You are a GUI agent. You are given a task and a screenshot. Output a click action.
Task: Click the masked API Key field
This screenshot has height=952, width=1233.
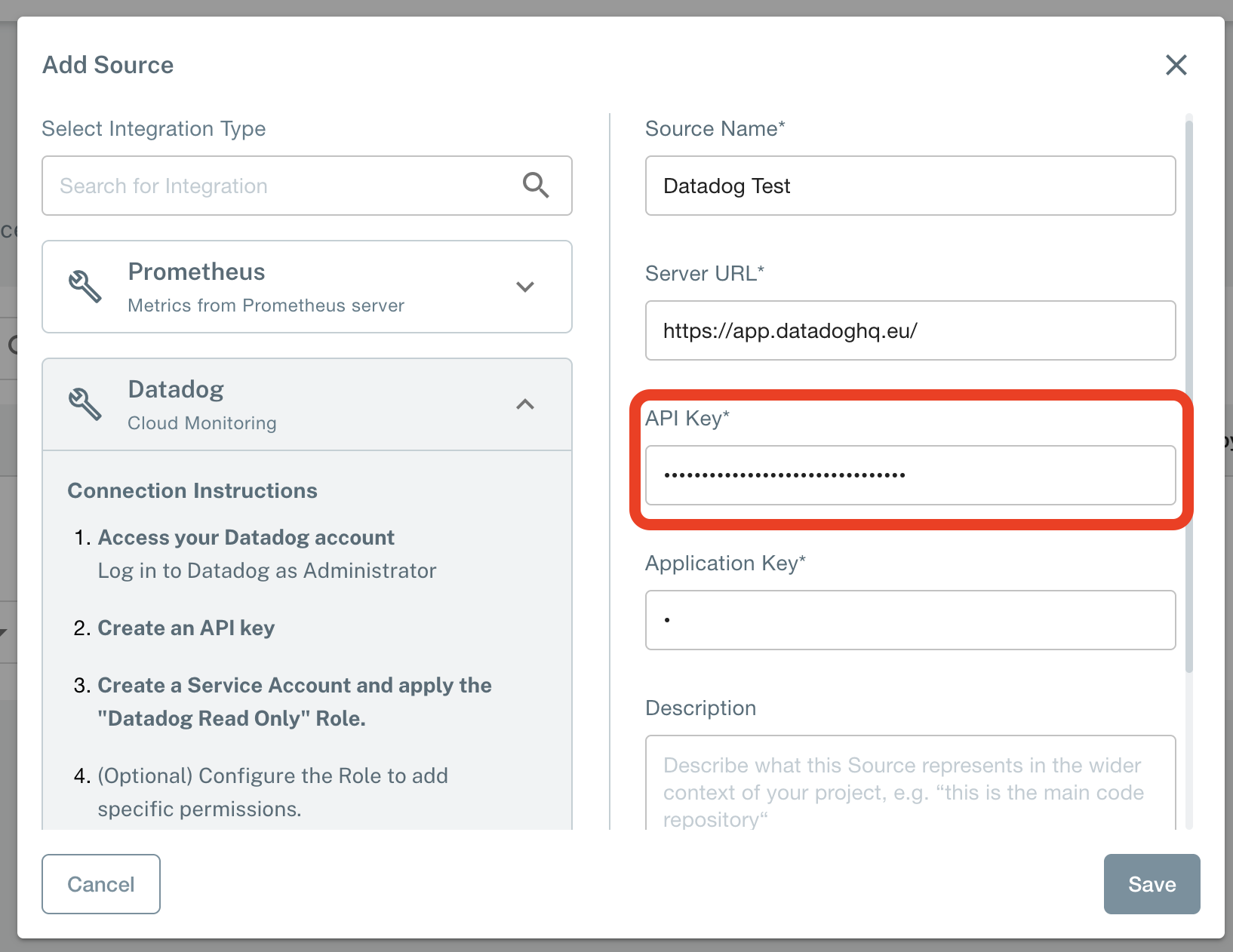(910, 475)
